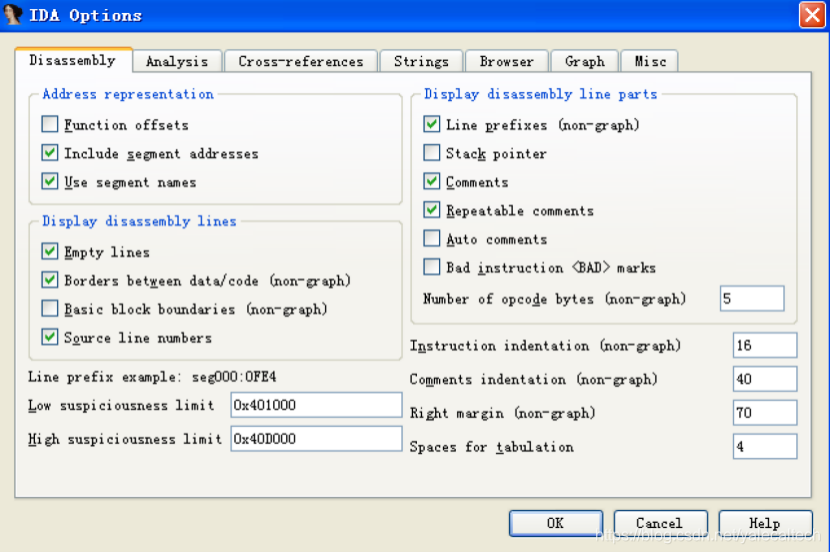
Task: Close the IDA Options dialog
Action: tap(812, 15)
